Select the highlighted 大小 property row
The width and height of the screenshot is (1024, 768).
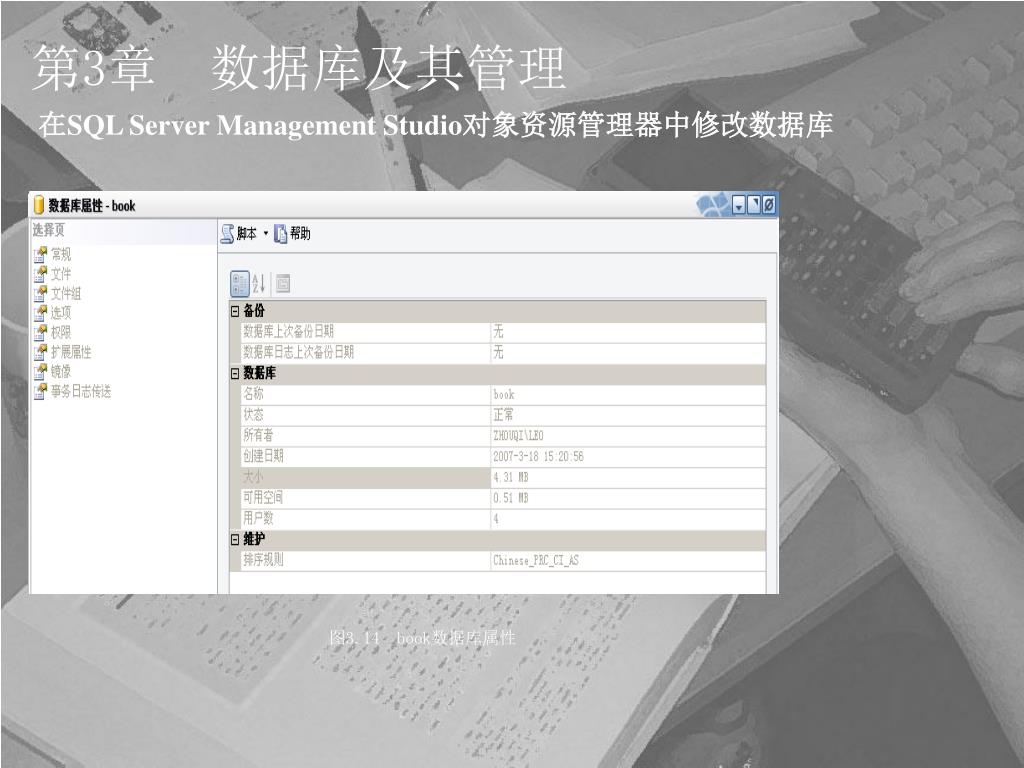(x=503, y=477)
